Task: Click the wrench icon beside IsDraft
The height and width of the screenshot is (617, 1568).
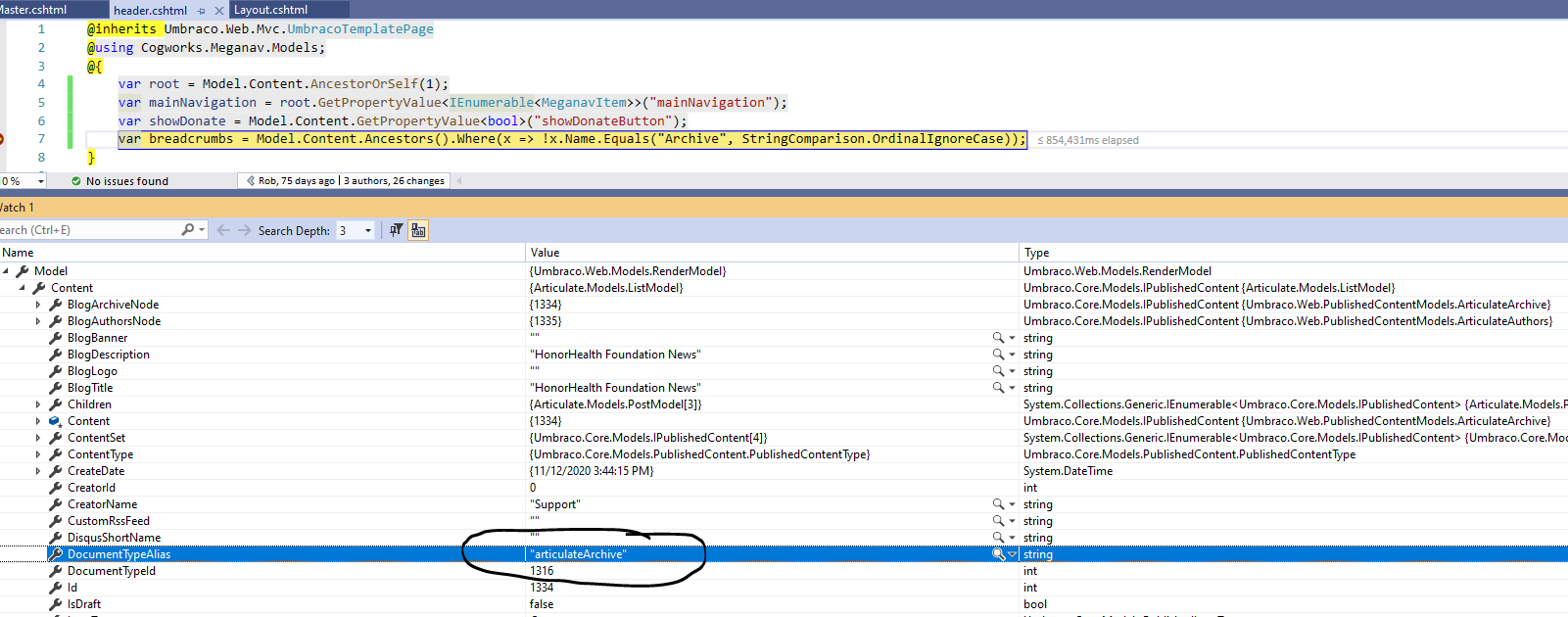Action: 56,604
